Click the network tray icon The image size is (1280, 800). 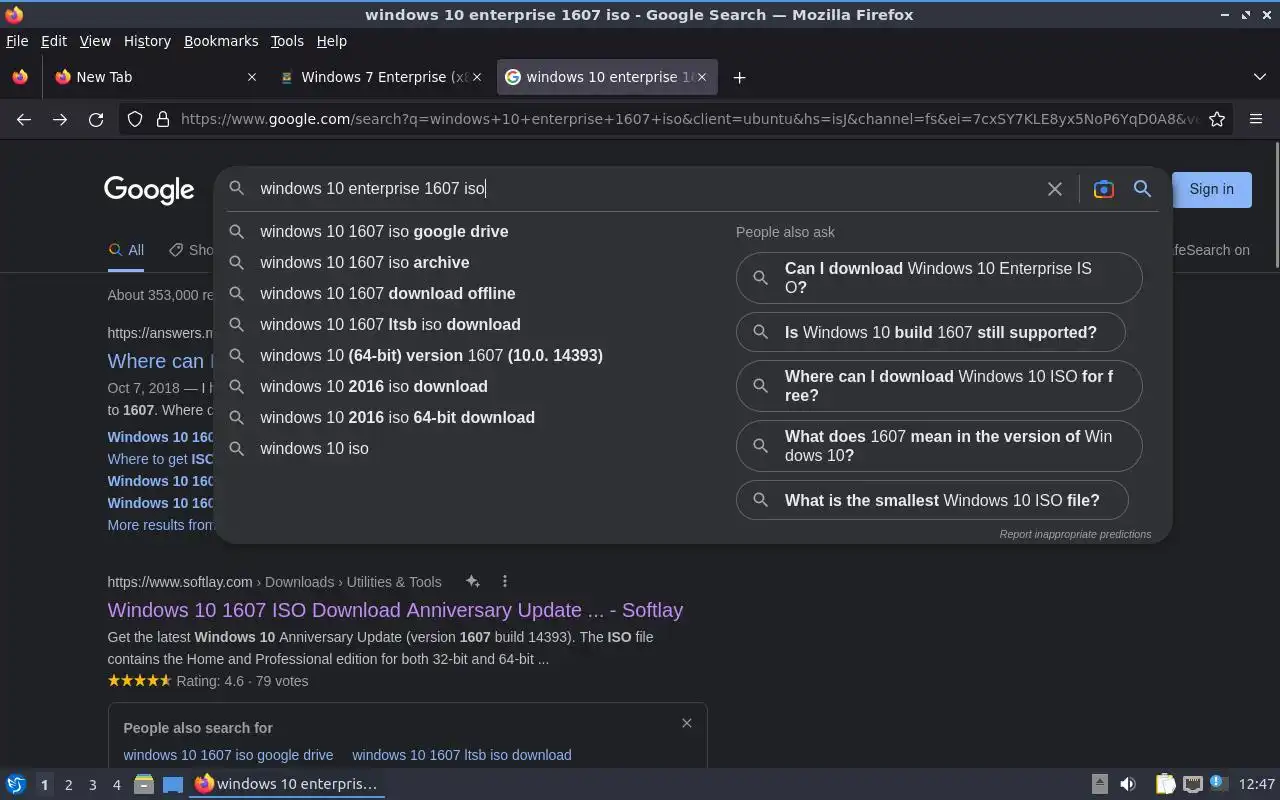(1192, 784)
